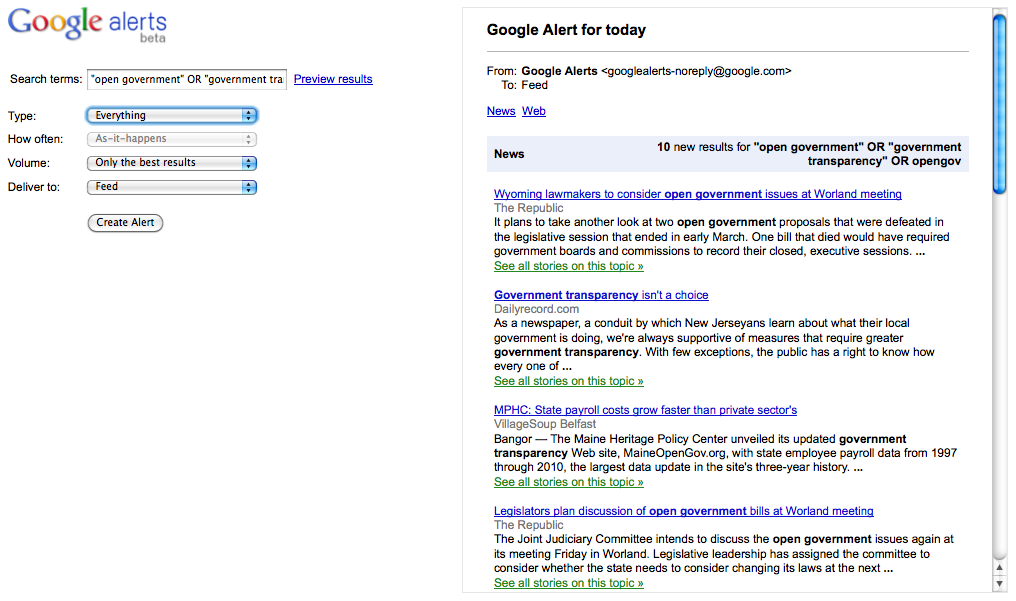Open Legislators plan discussion article link

click(683, 511)
